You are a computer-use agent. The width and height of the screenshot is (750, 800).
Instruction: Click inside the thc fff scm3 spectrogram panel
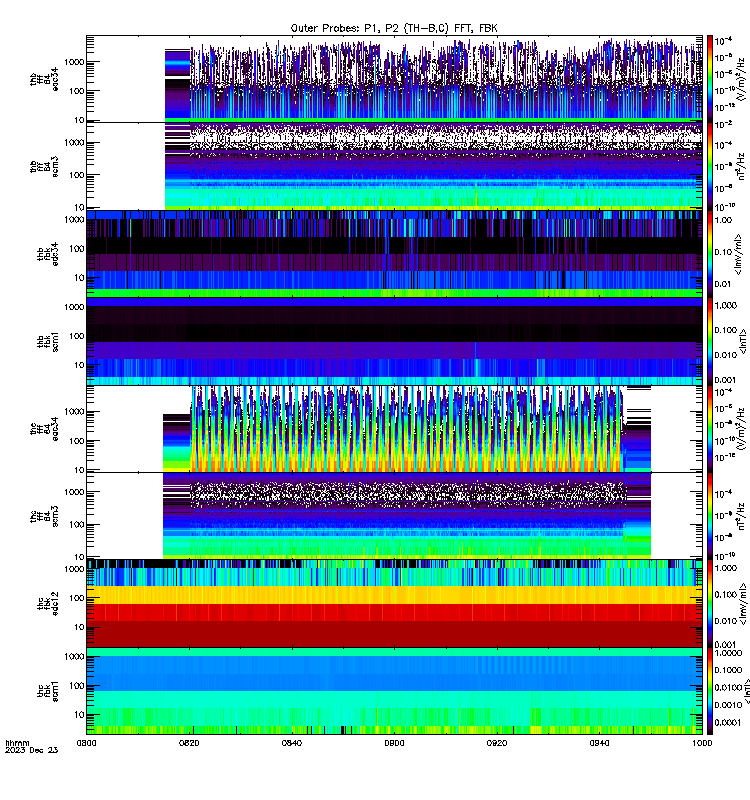(x=394, y=516)
